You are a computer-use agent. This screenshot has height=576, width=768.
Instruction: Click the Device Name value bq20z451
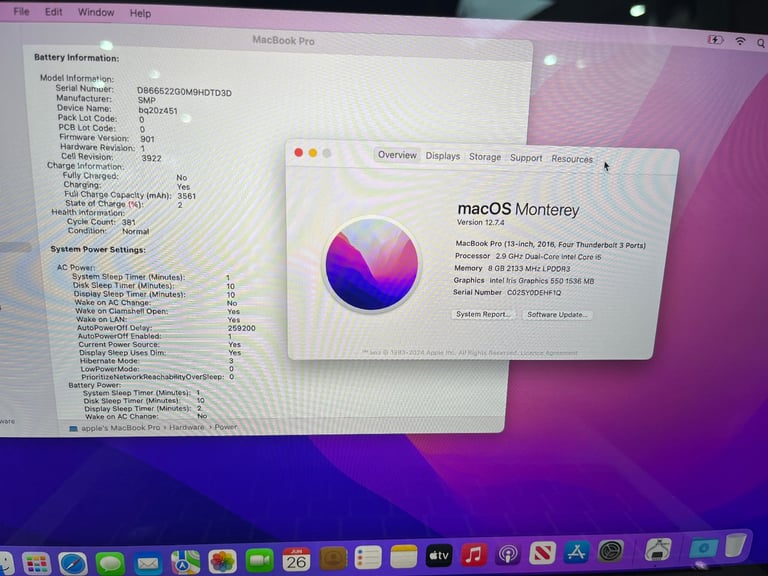coord(158,111)
